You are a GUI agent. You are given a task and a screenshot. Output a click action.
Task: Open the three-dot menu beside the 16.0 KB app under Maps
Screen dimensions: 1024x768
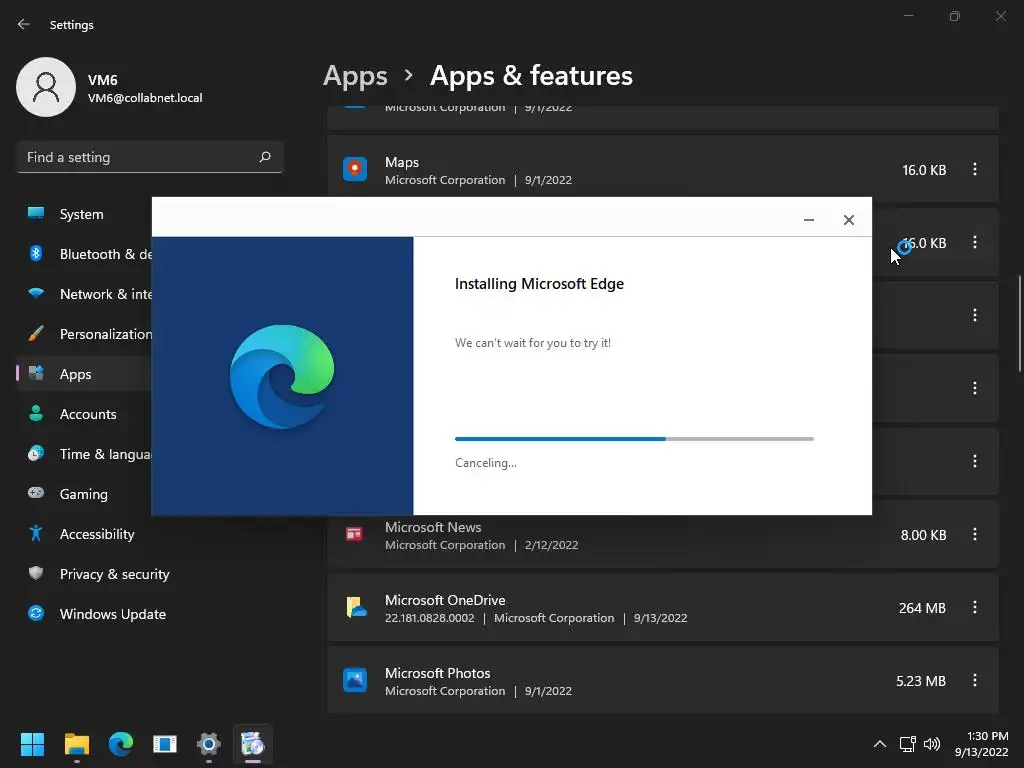(974, 242)
